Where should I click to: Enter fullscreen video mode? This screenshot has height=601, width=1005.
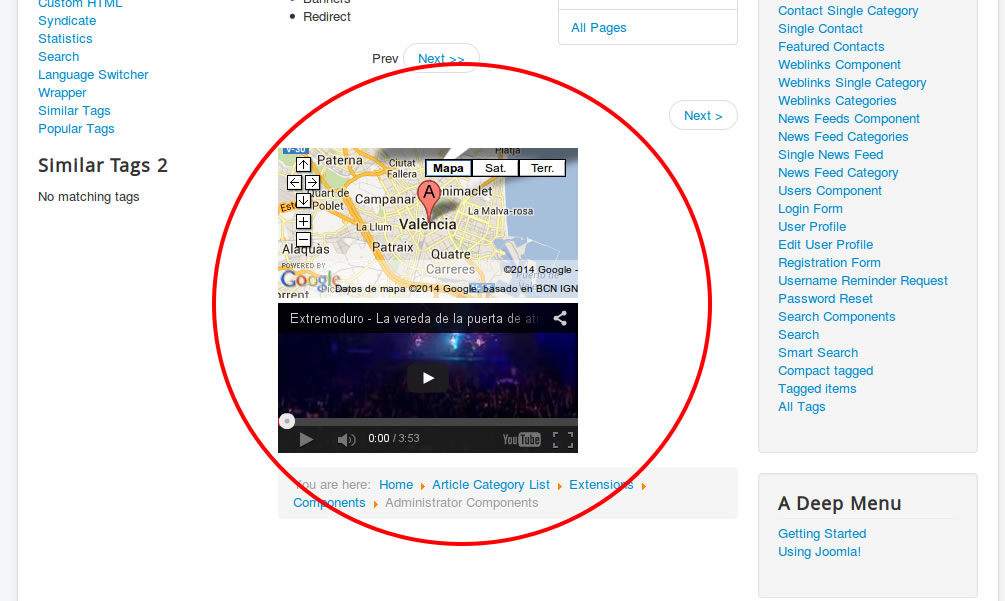click(563, 439)
